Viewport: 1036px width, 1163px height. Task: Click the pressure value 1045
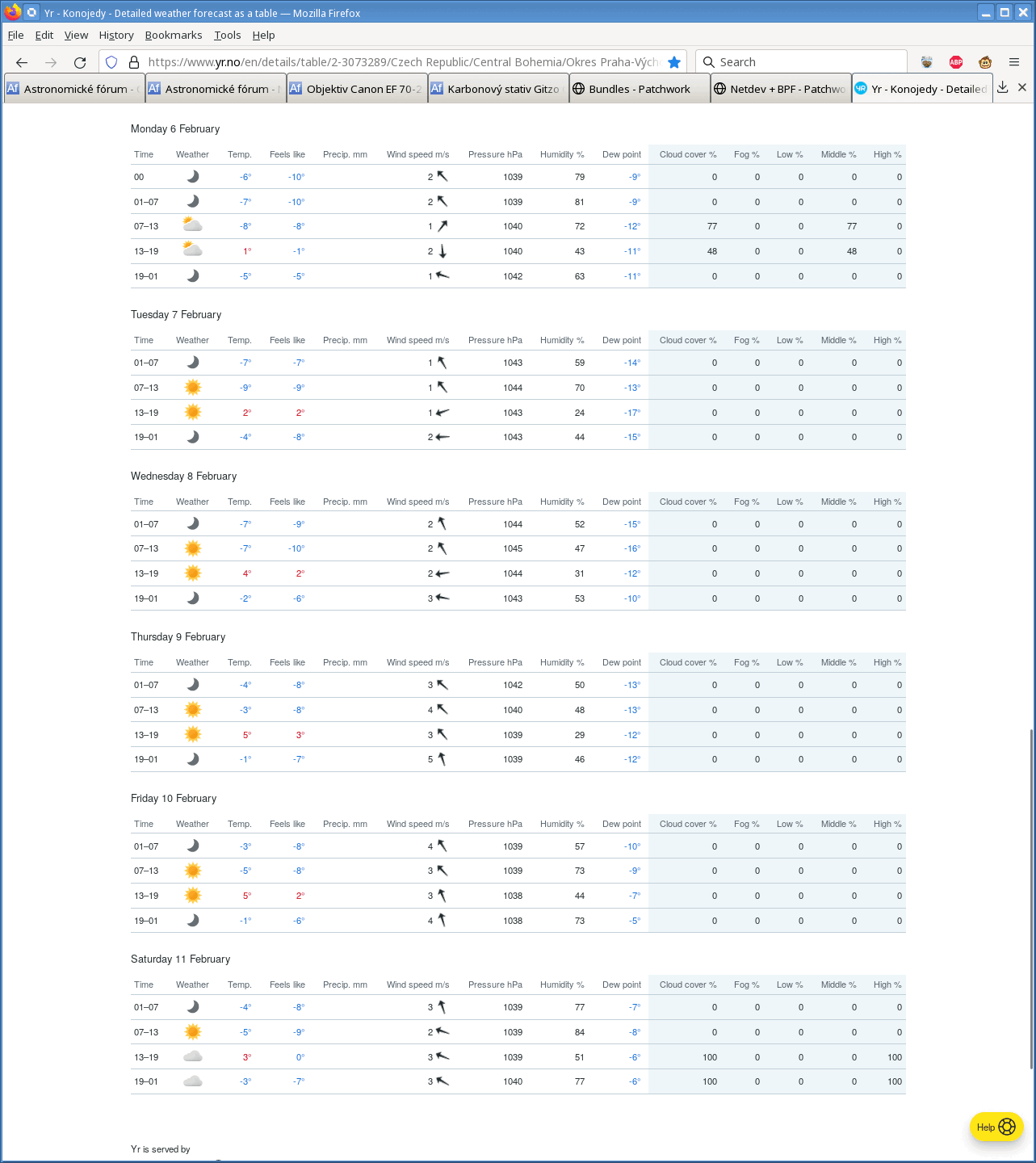tap(513, 548)
